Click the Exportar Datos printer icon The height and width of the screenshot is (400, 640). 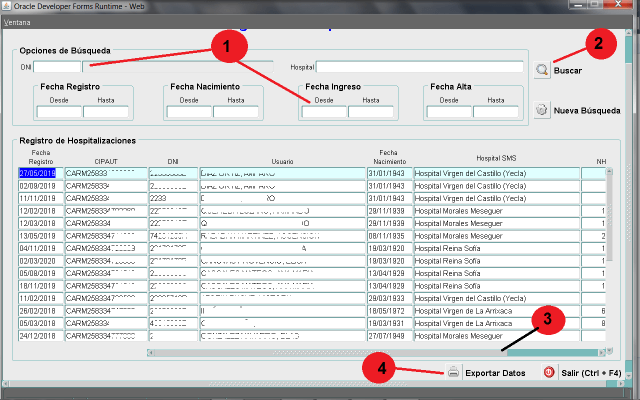[453, 372]
